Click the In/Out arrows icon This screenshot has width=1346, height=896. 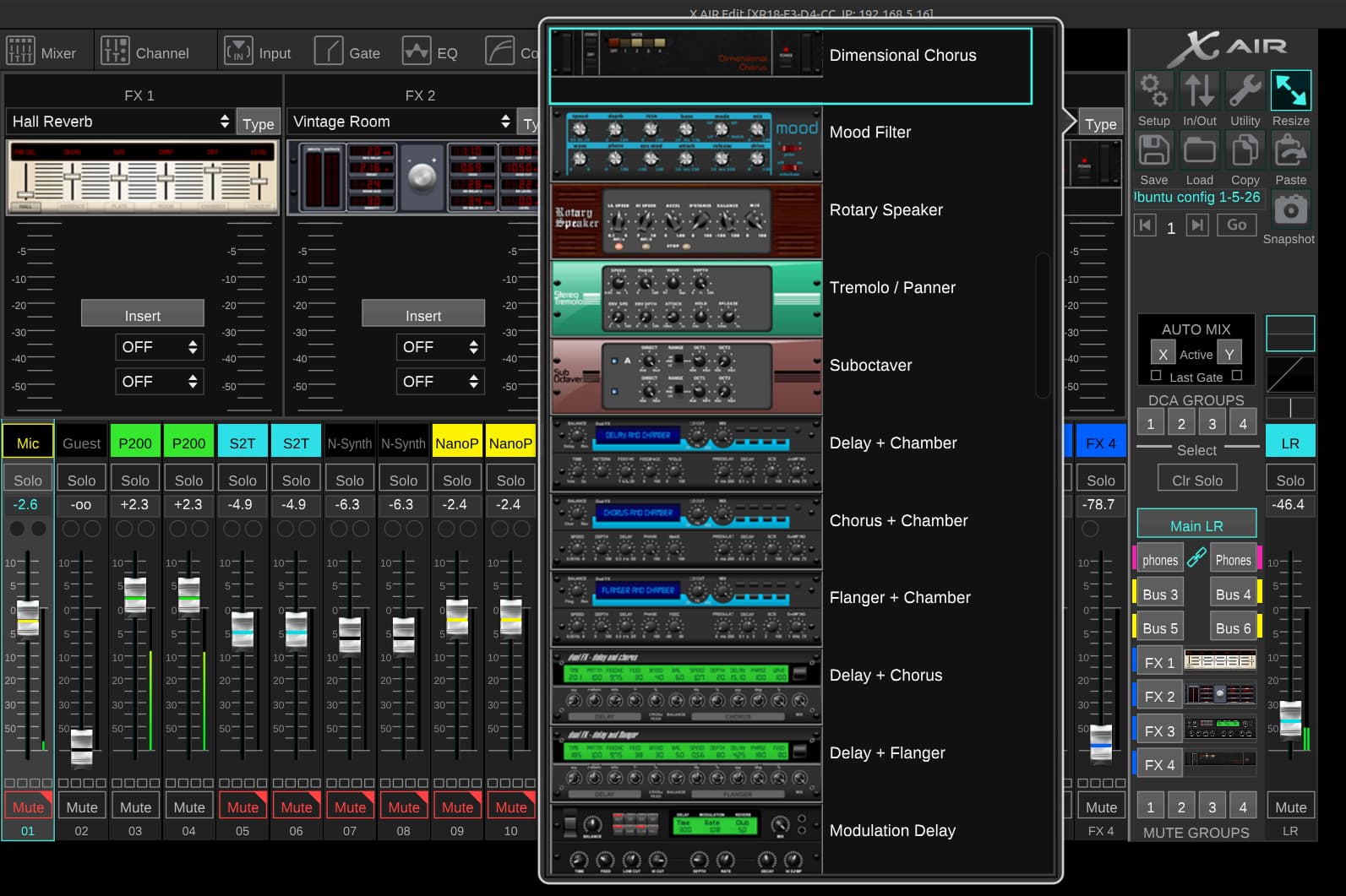pyautogui.click(x=1199, y=91)
